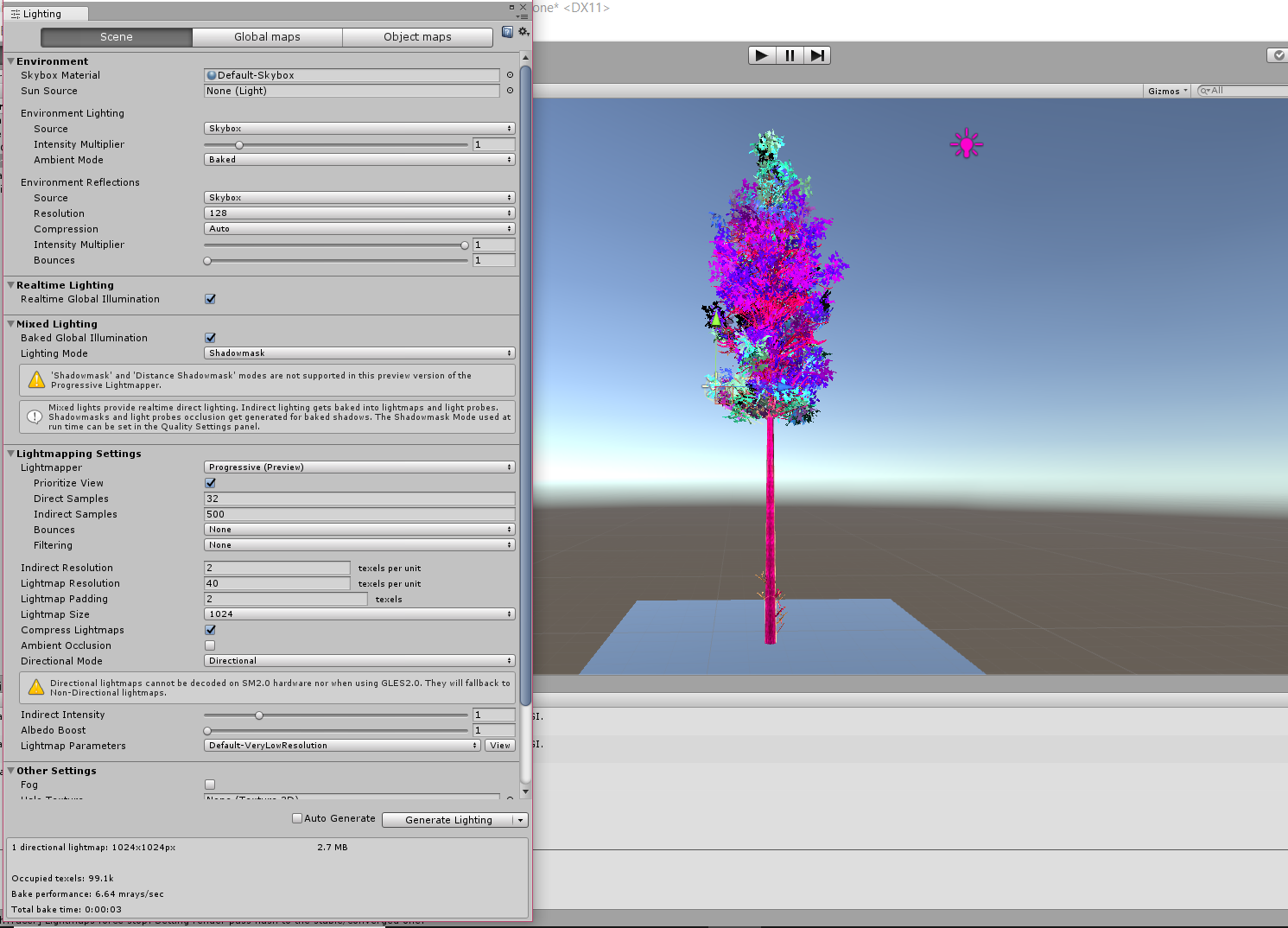Click the Step frame button

[x=817, y=54]
